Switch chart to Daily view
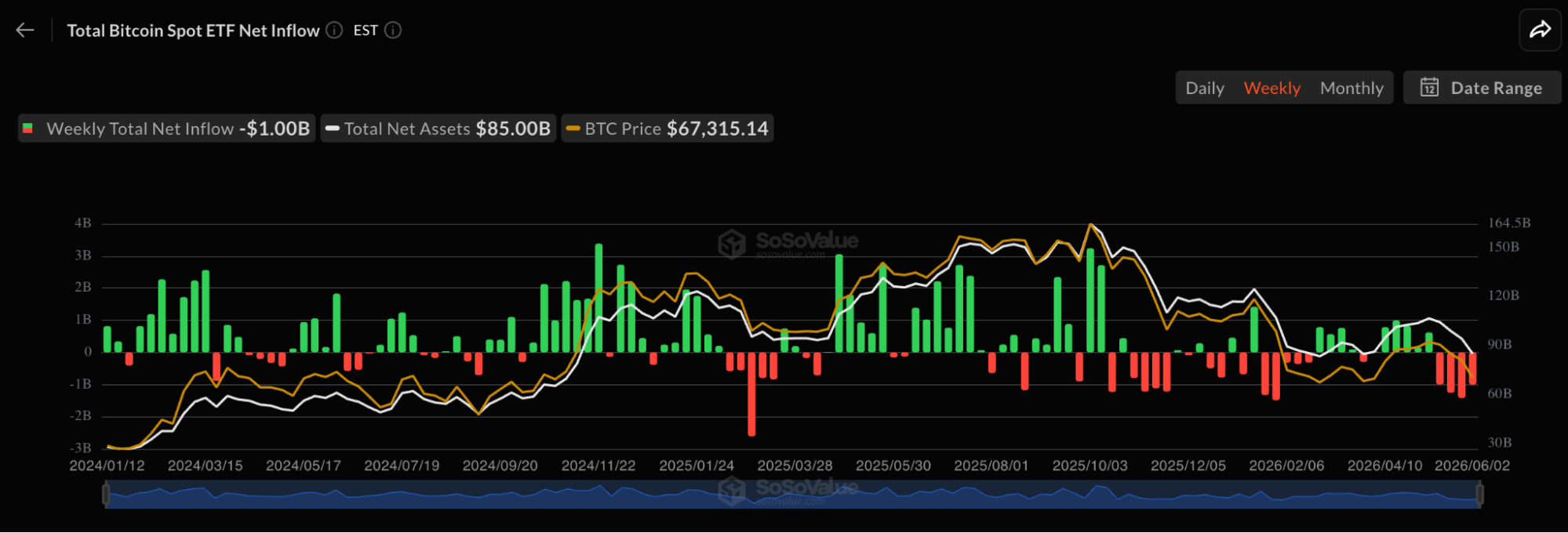The width and height of the screenshot is (1568, 533). coord(1204,88)
